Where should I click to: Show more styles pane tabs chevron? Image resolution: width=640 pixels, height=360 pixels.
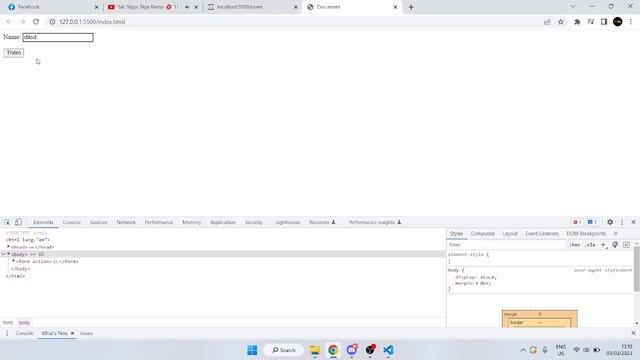616,233
